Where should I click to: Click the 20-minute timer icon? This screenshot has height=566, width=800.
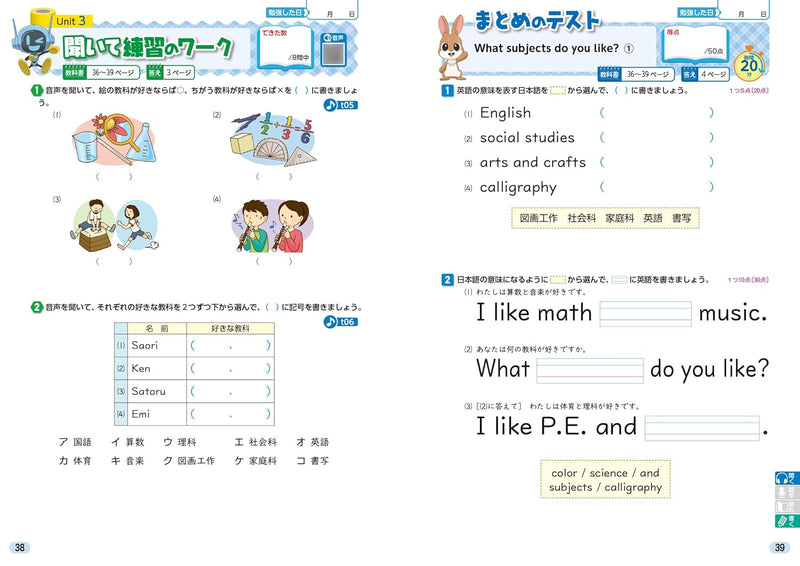[749, 65]
